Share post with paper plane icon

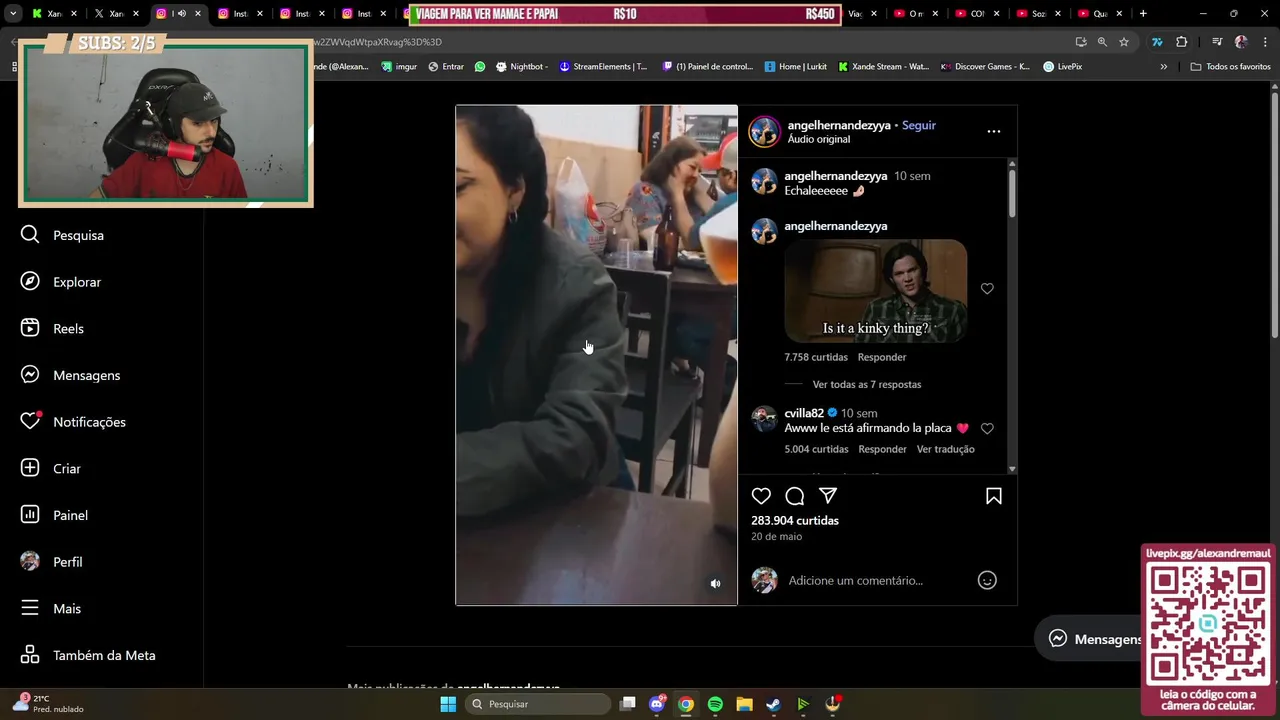tap(828, 496)
